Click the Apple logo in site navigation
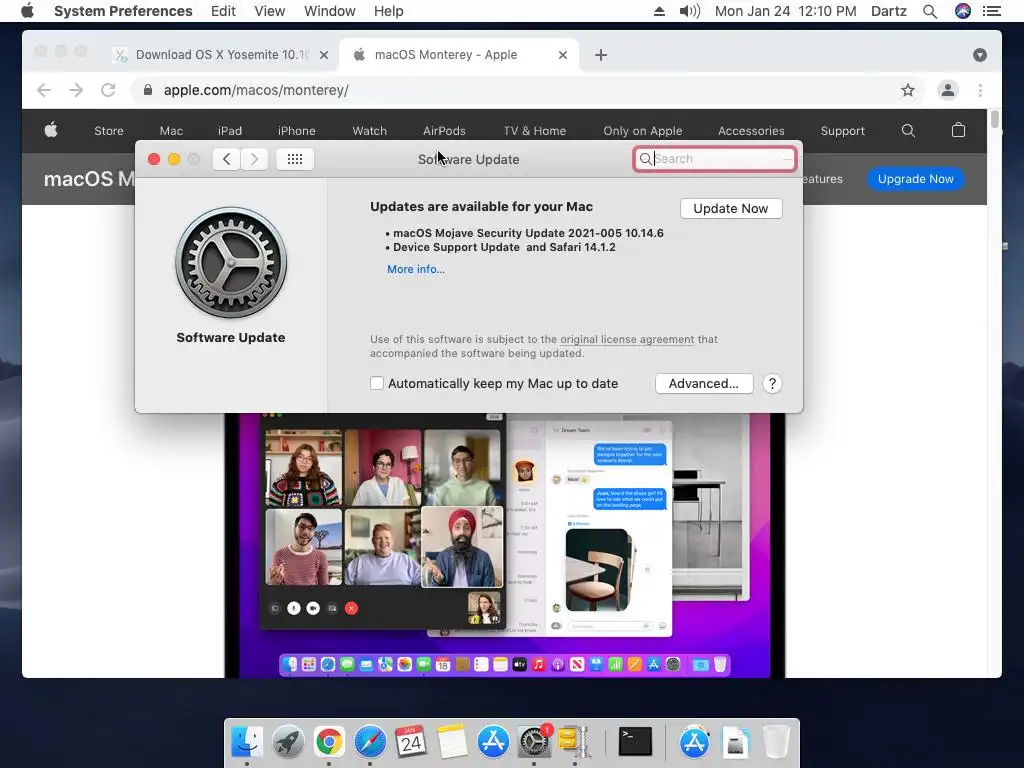This screenshot has width=1024, height=768. point(51,130)
